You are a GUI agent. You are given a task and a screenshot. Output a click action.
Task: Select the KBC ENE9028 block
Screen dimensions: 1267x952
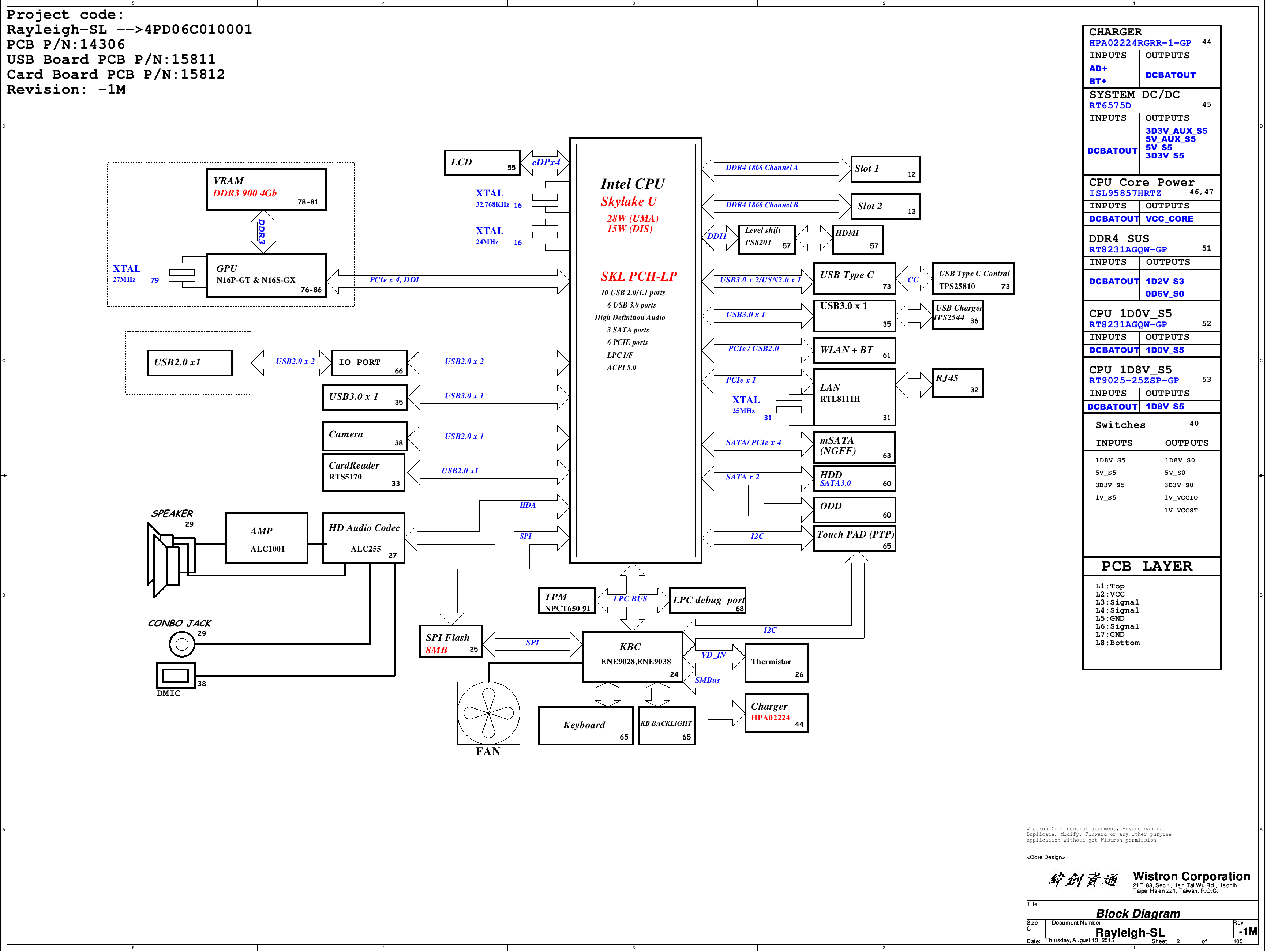[632, 656]
